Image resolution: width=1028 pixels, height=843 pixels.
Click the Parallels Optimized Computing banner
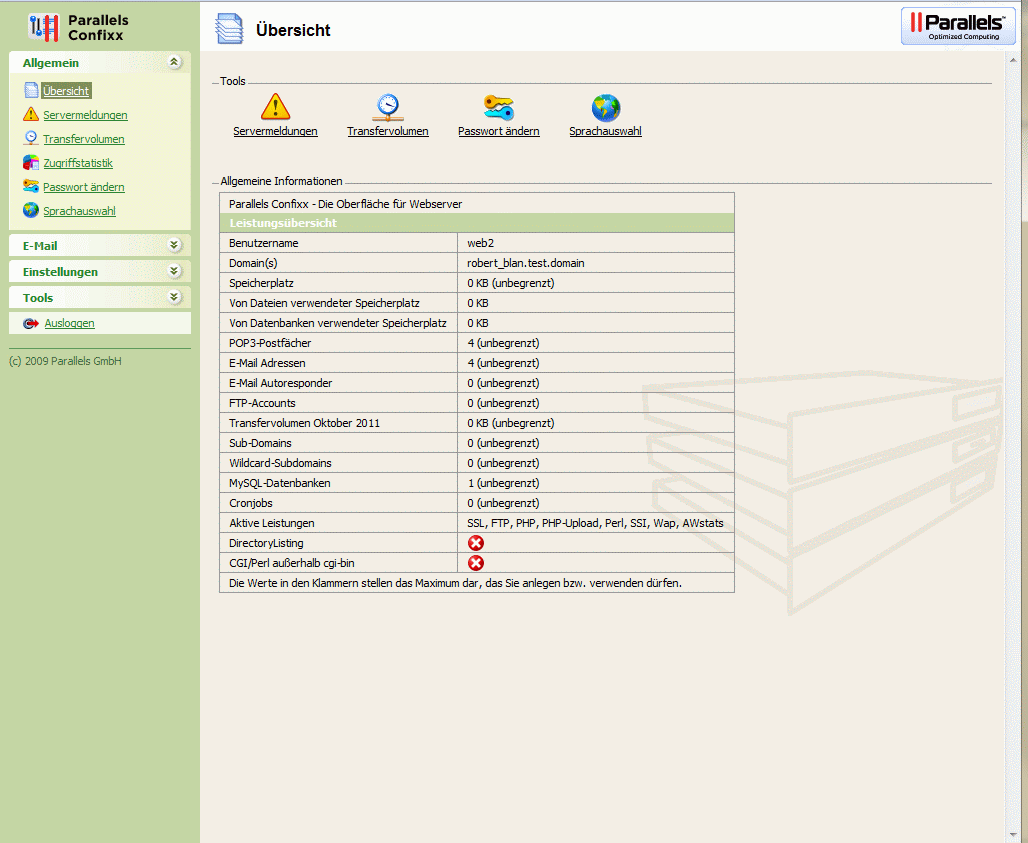click(958, 27)
